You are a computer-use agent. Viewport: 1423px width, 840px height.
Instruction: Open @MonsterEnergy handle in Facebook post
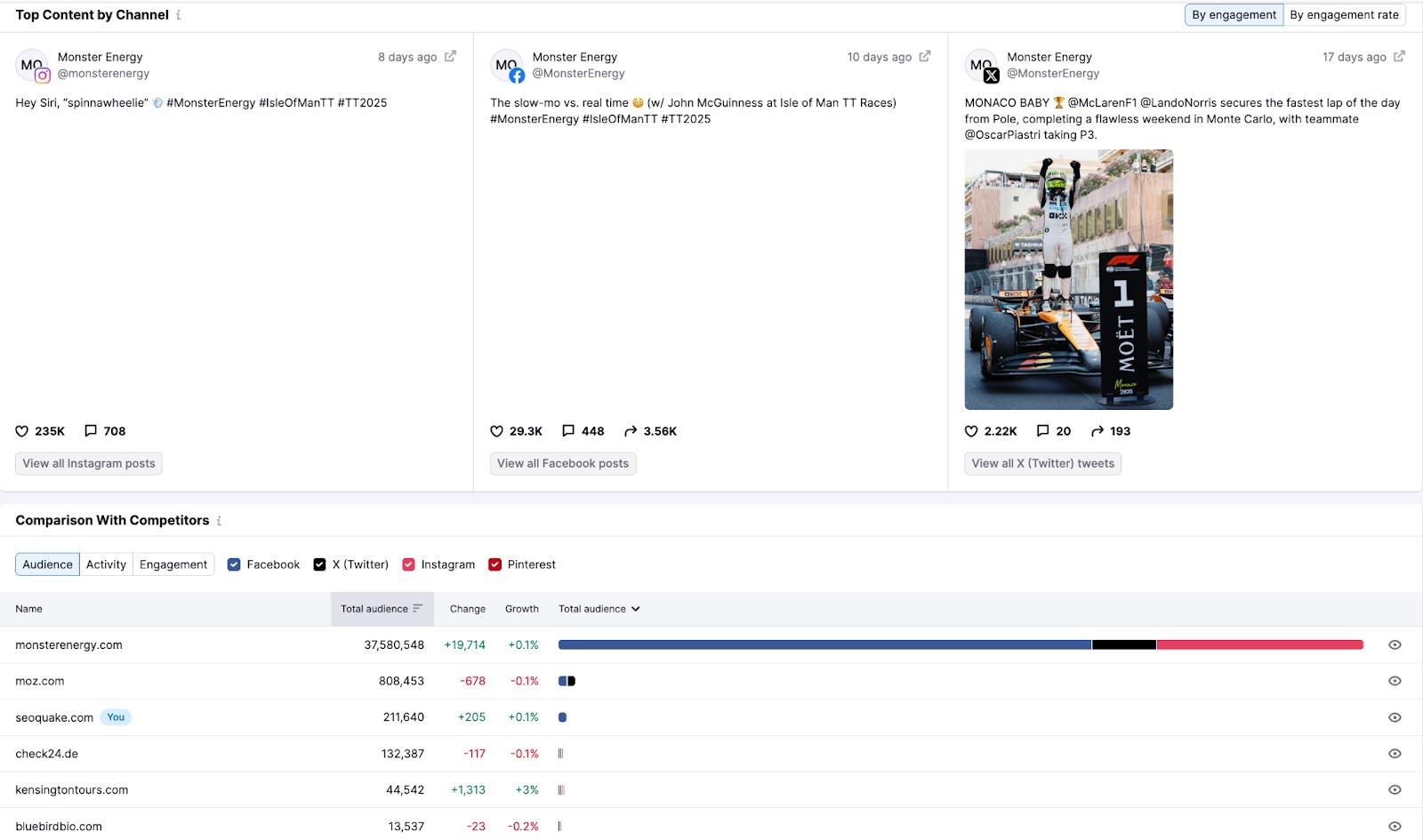pos(578,74)
